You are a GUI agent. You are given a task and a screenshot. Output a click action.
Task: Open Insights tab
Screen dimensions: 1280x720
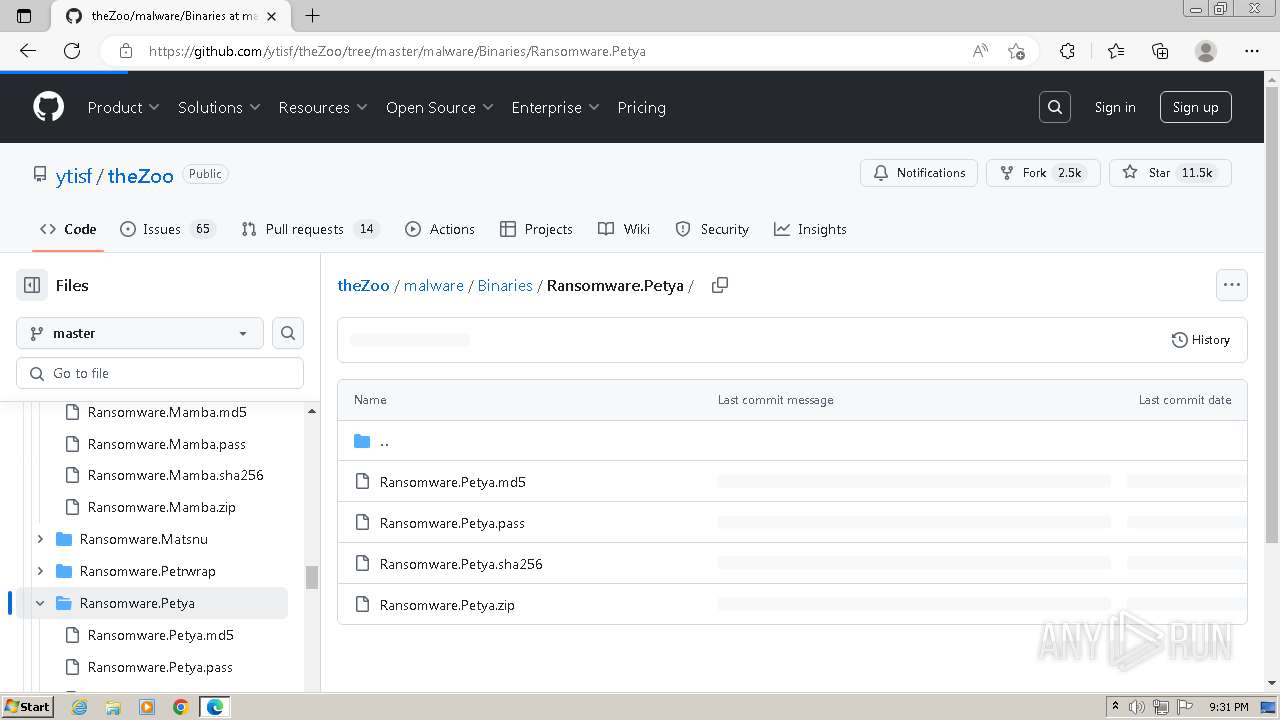click(810, 229)
